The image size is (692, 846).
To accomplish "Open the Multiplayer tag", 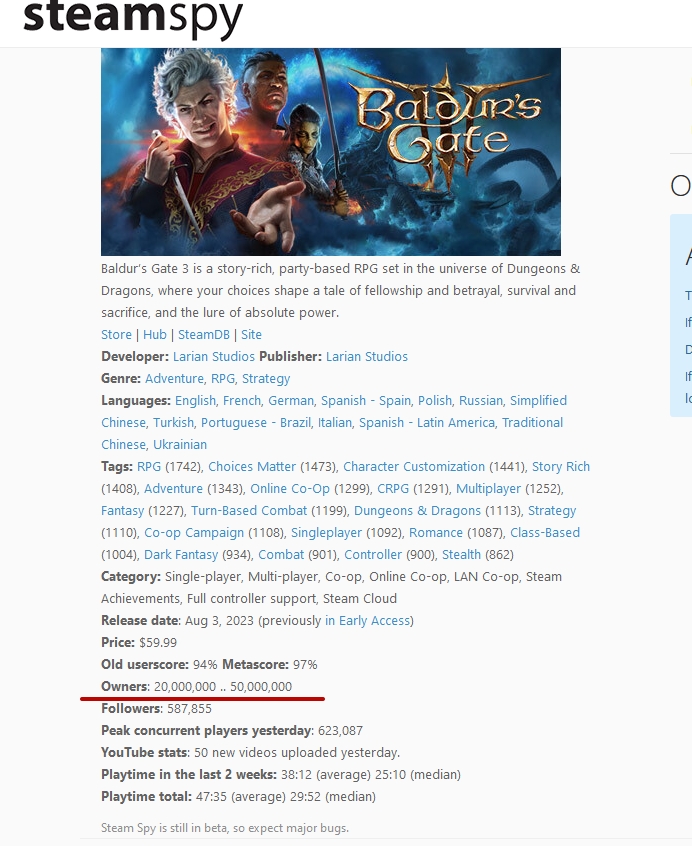I will point(488,489).
